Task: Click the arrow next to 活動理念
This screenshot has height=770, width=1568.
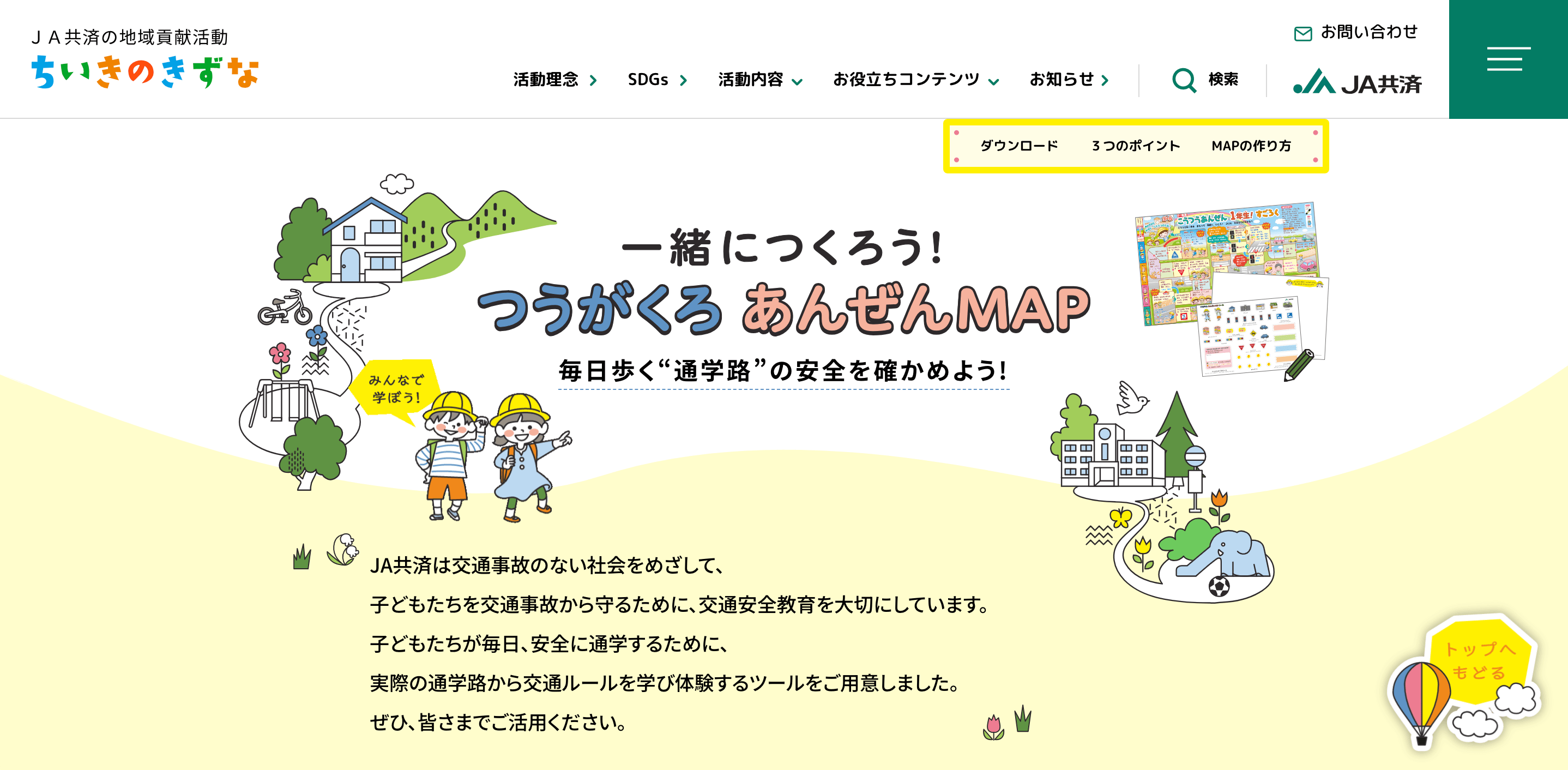Action: click(593, 80)
